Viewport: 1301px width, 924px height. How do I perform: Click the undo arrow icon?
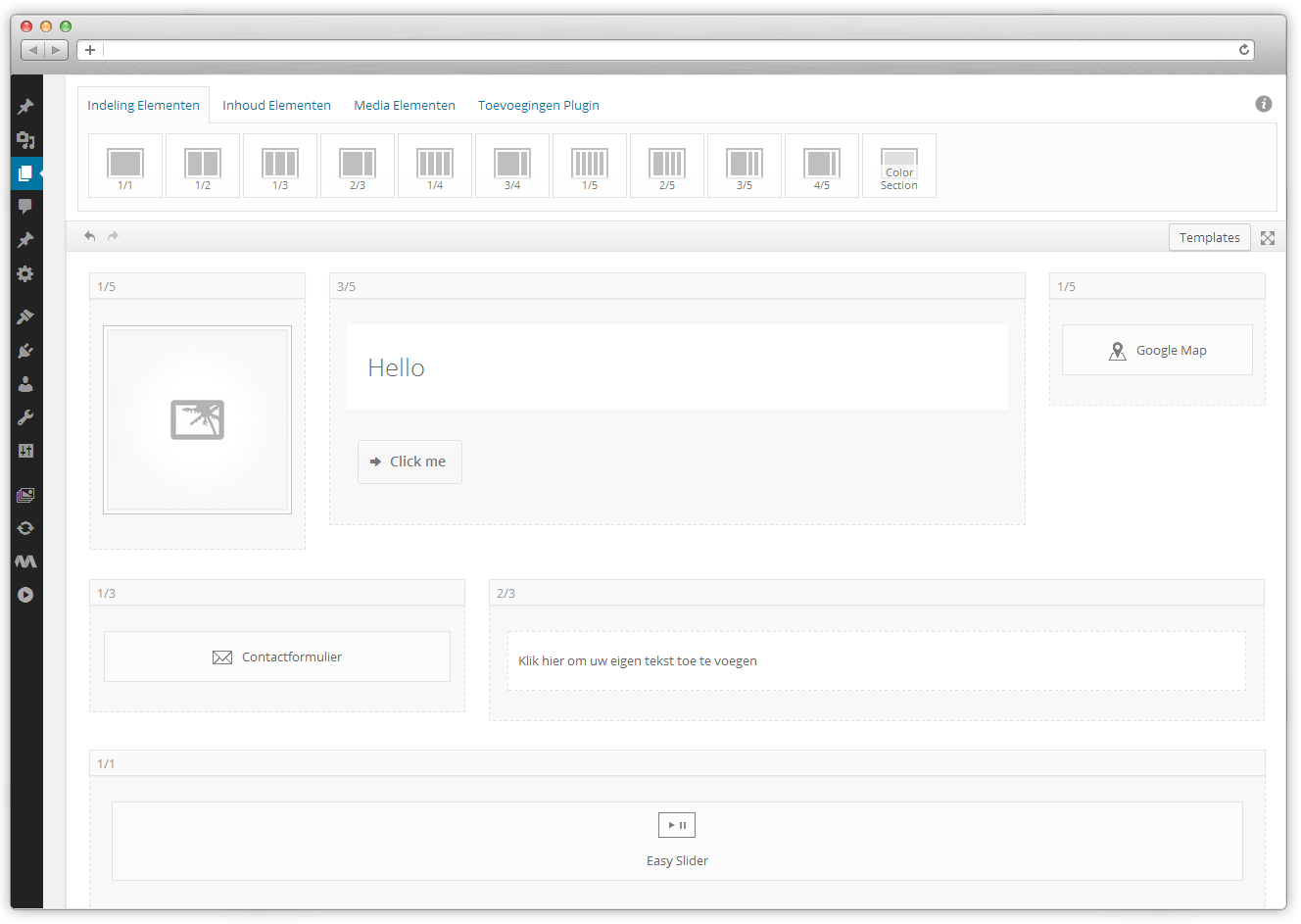[90, 236]
